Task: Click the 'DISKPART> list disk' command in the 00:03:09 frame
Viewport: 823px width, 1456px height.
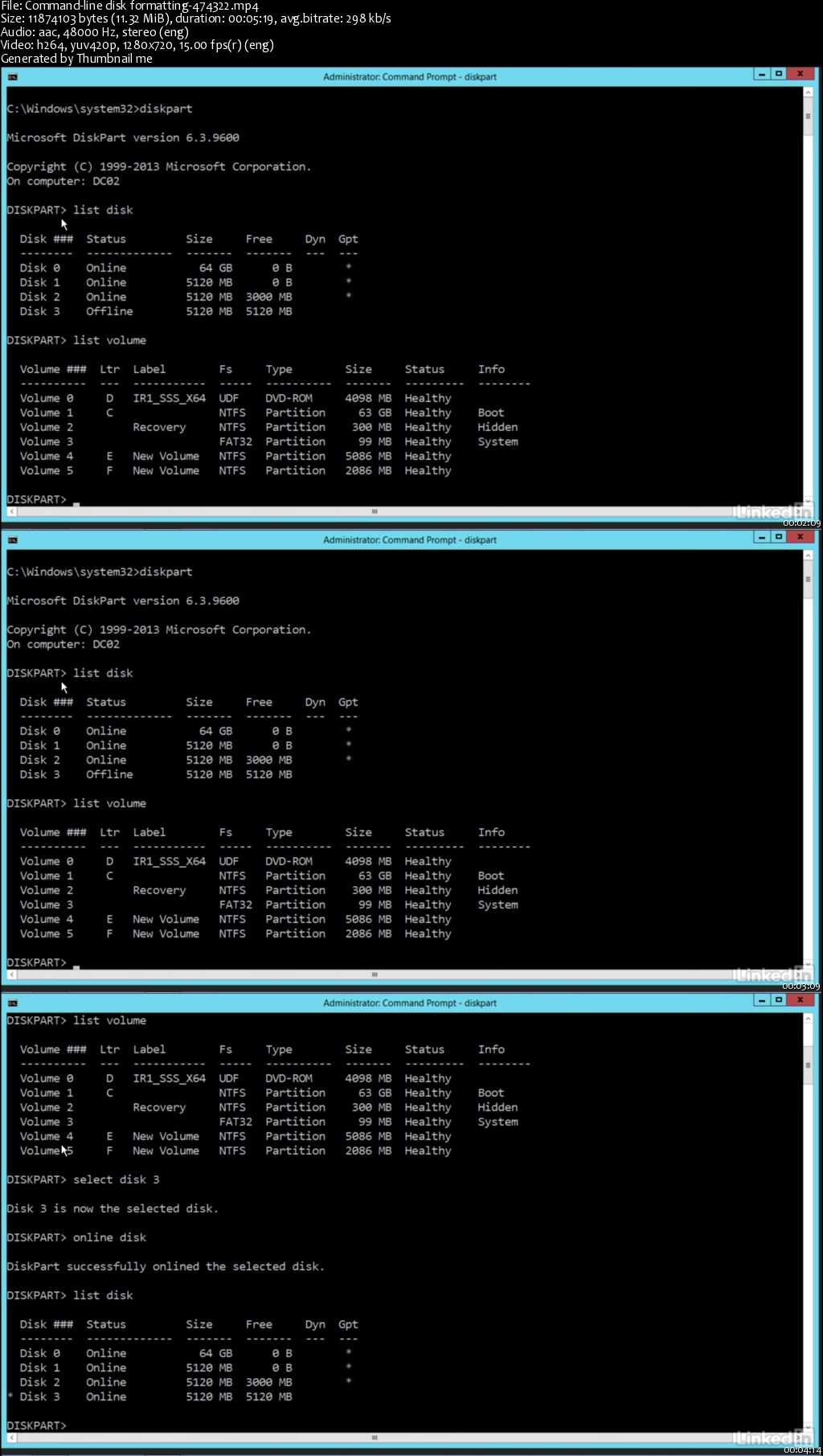Action: pyautogui.click(x=70, y=674)
